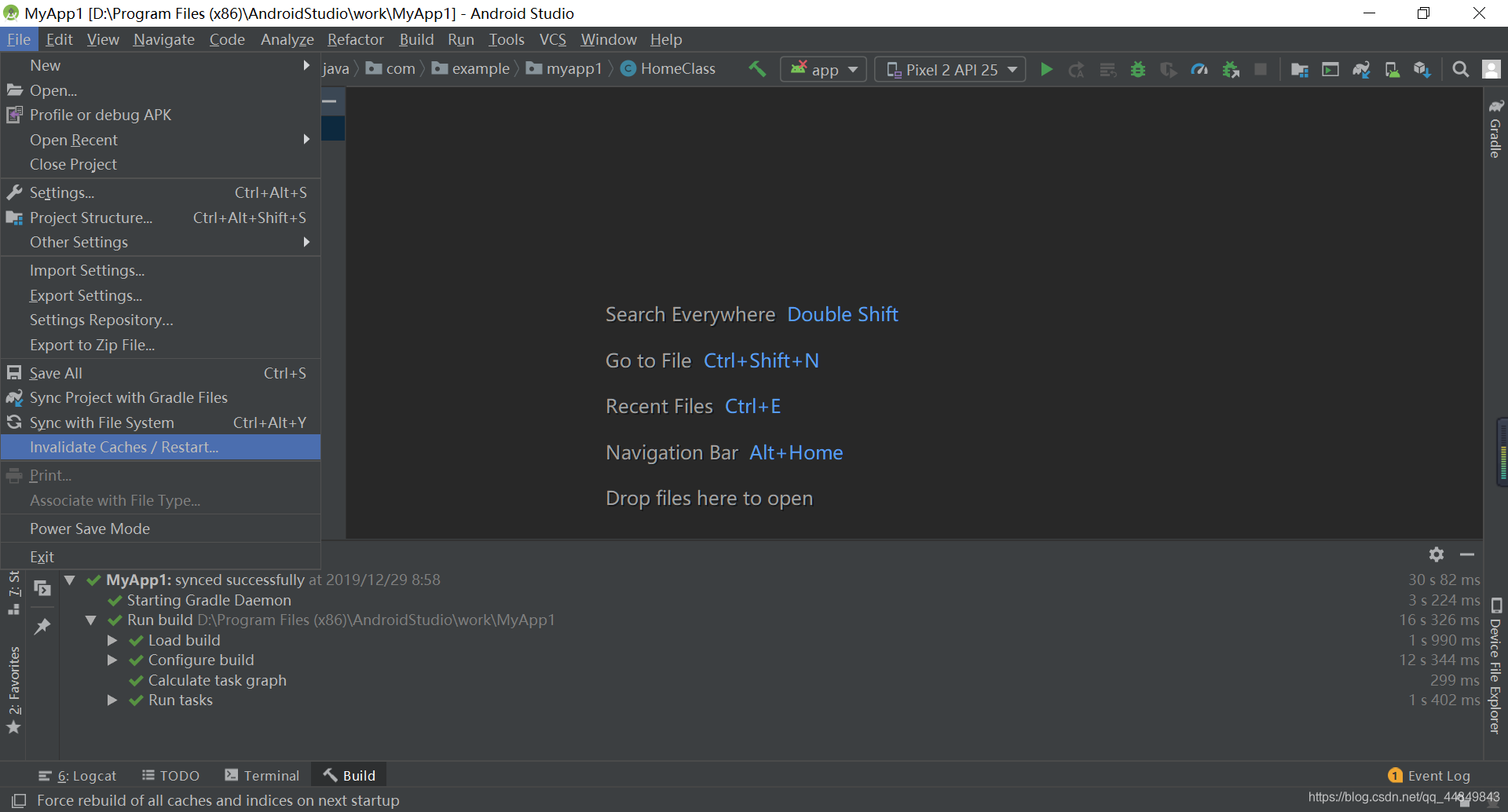The height and width of the screenshot is (812, 1508).
Task: Open Search Everywhere magnifier icon
Action: tap(1461, 69)
